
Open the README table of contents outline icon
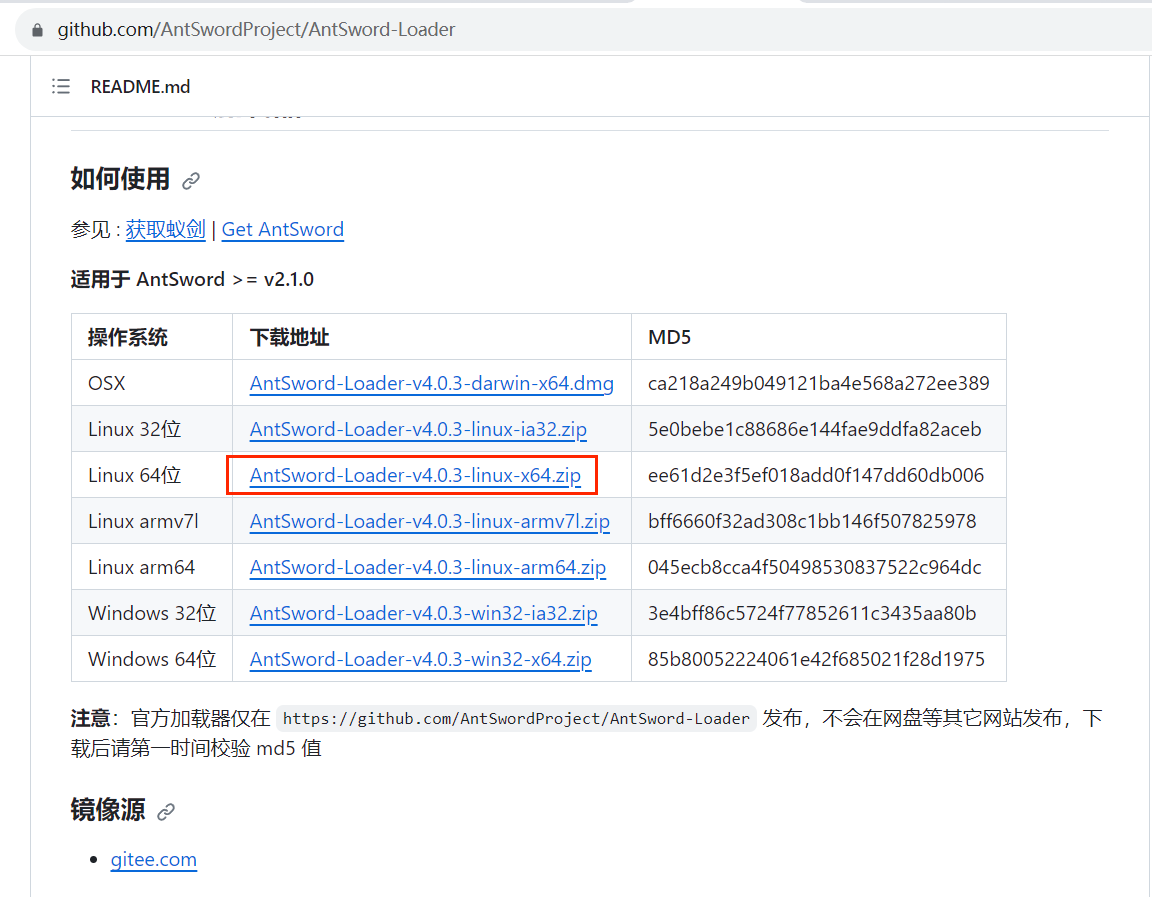coord(61,86)
